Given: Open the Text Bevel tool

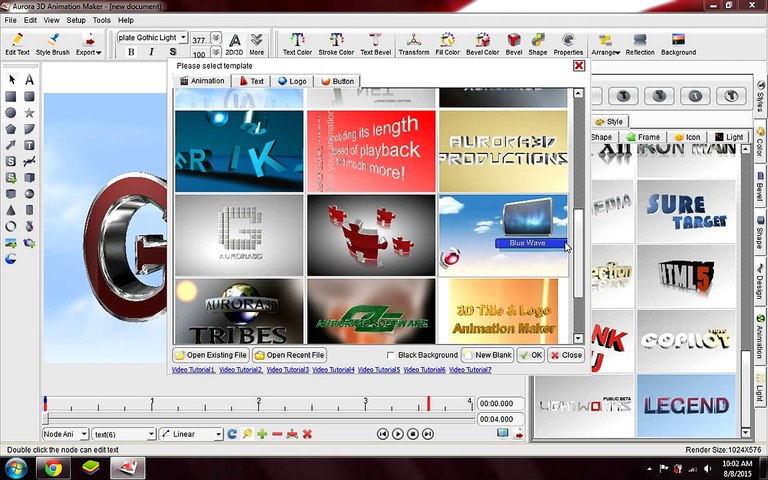Looking at the screenshot, I should click(375, 44).
